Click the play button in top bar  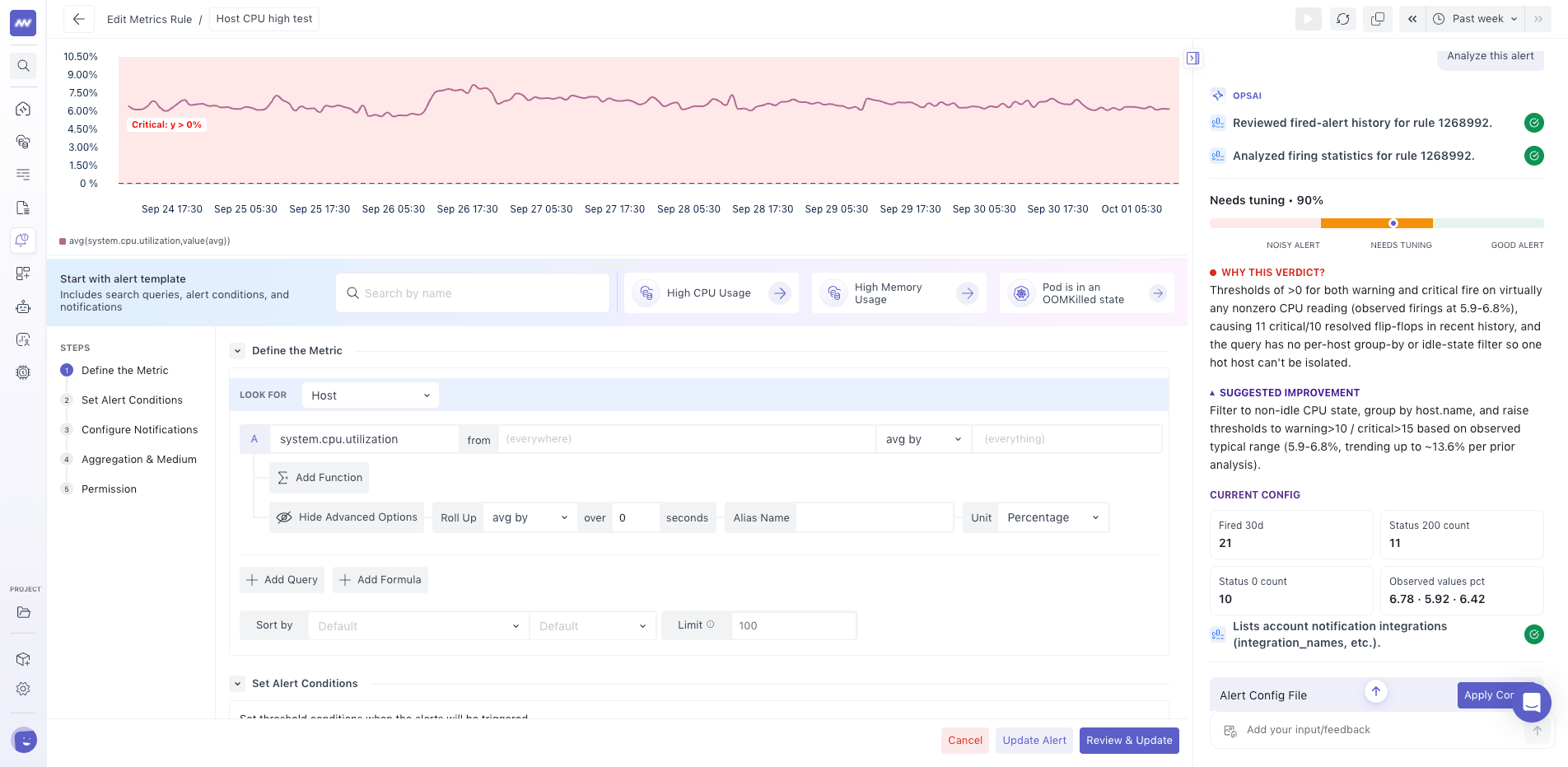[1309, 19]
